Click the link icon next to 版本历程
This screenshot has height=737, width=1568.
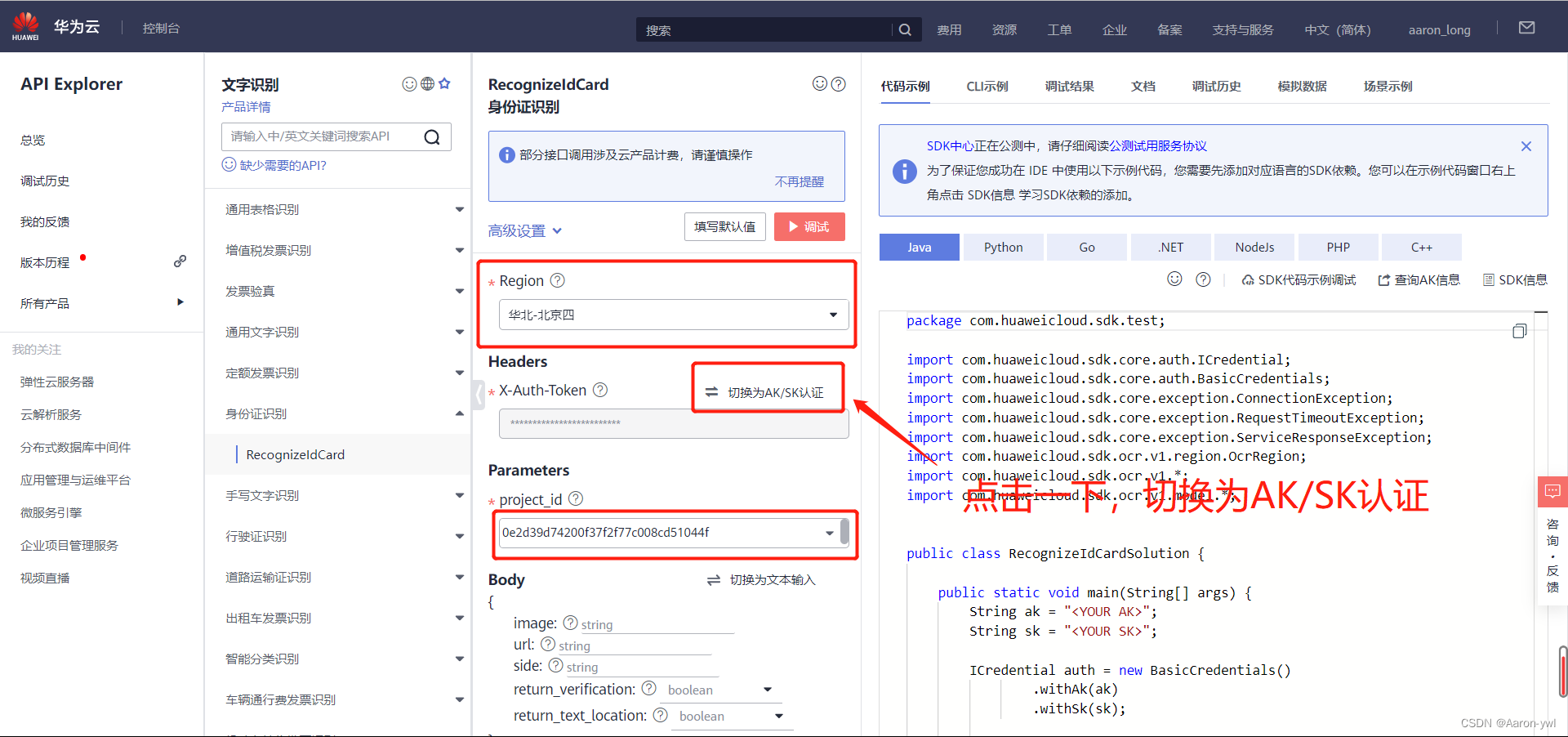pos(180,261)
